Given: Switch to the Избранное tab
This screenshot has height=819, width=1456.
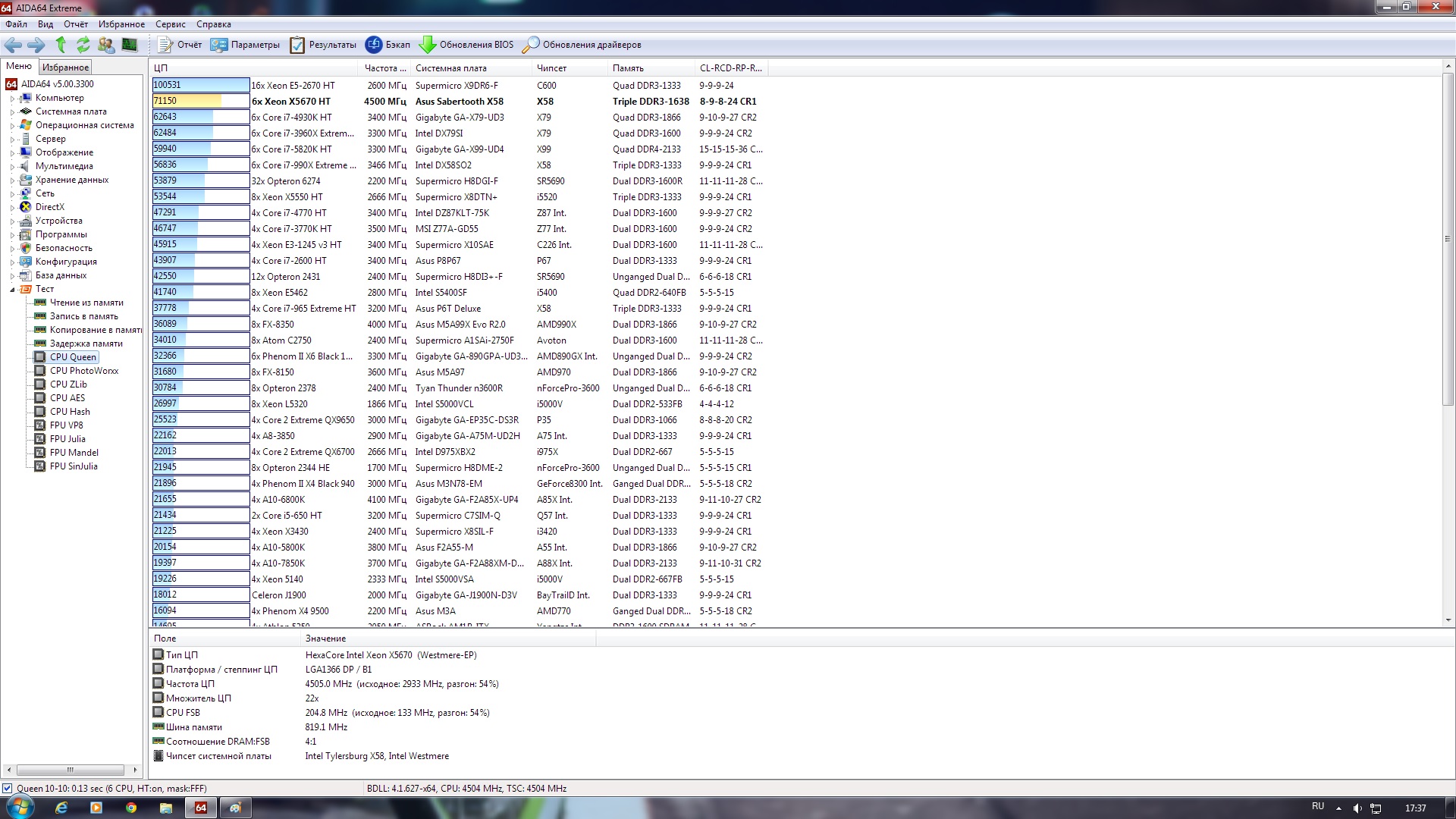Looking at the screenshot, I should (x=65, y=67).
